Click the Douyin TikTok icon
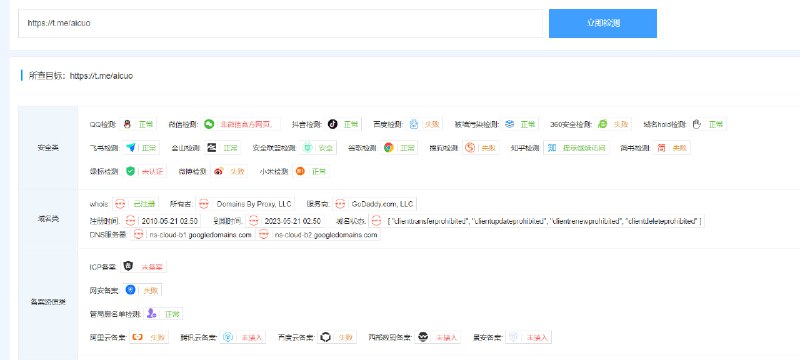Viewport: 800px width, 360px height. coord(332,124)
